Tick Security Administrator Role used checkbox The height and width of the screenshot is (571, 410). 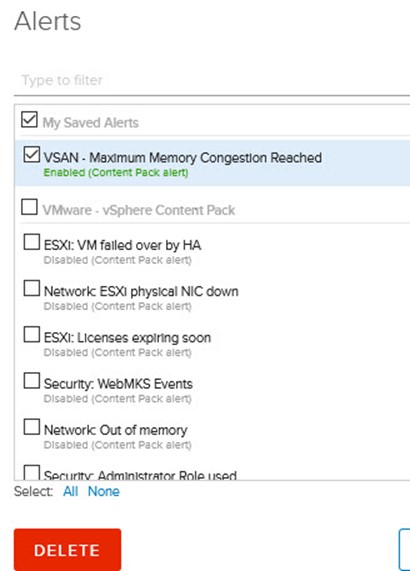click(x=32, y=472)
